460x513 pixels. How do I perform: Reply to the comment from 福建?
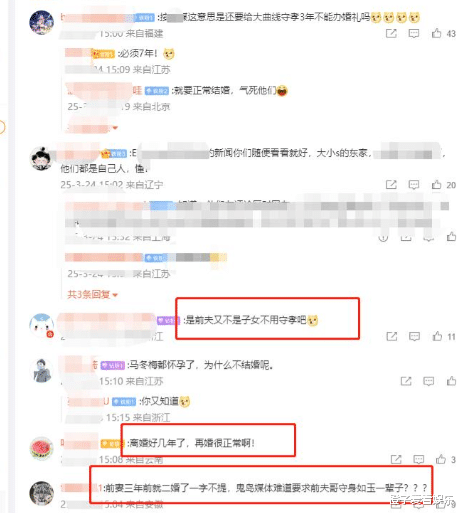pyautogui.click(x=414, y=34)
